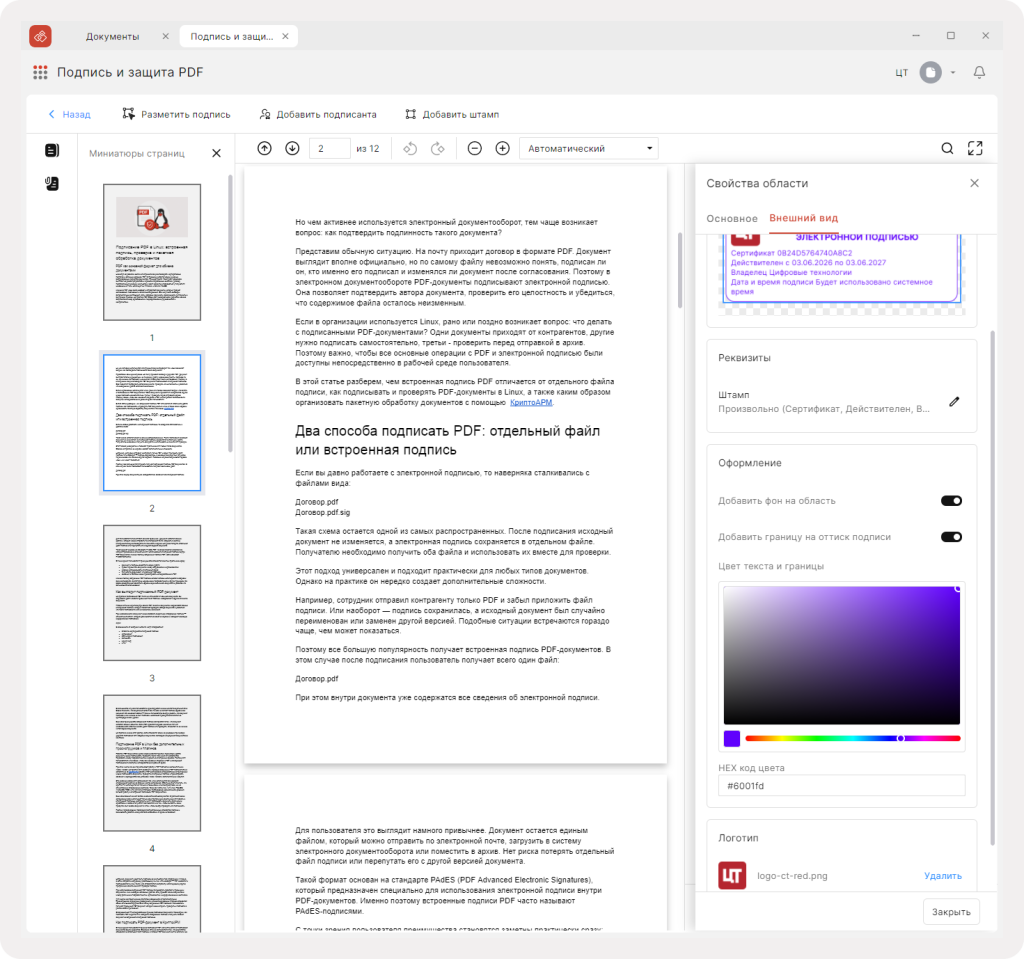Image resolution: width=1024 pixels, height=959 pixels.
Task: Select page 3 thumbnail
Action: pyautogui.click(x=152, y=593)
